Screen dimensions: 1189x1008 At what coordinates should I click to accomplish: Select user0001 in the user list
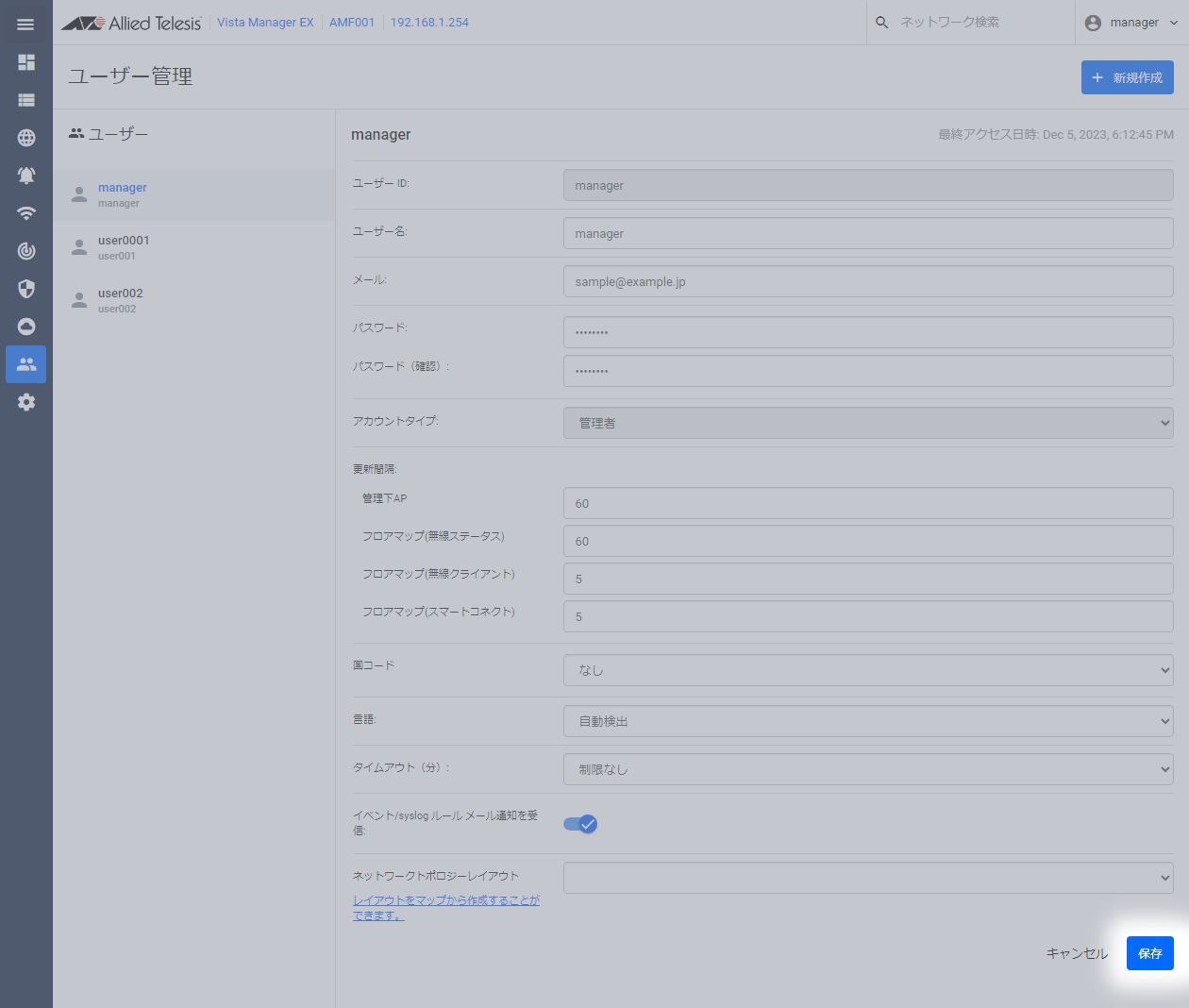tap(124, 247)
